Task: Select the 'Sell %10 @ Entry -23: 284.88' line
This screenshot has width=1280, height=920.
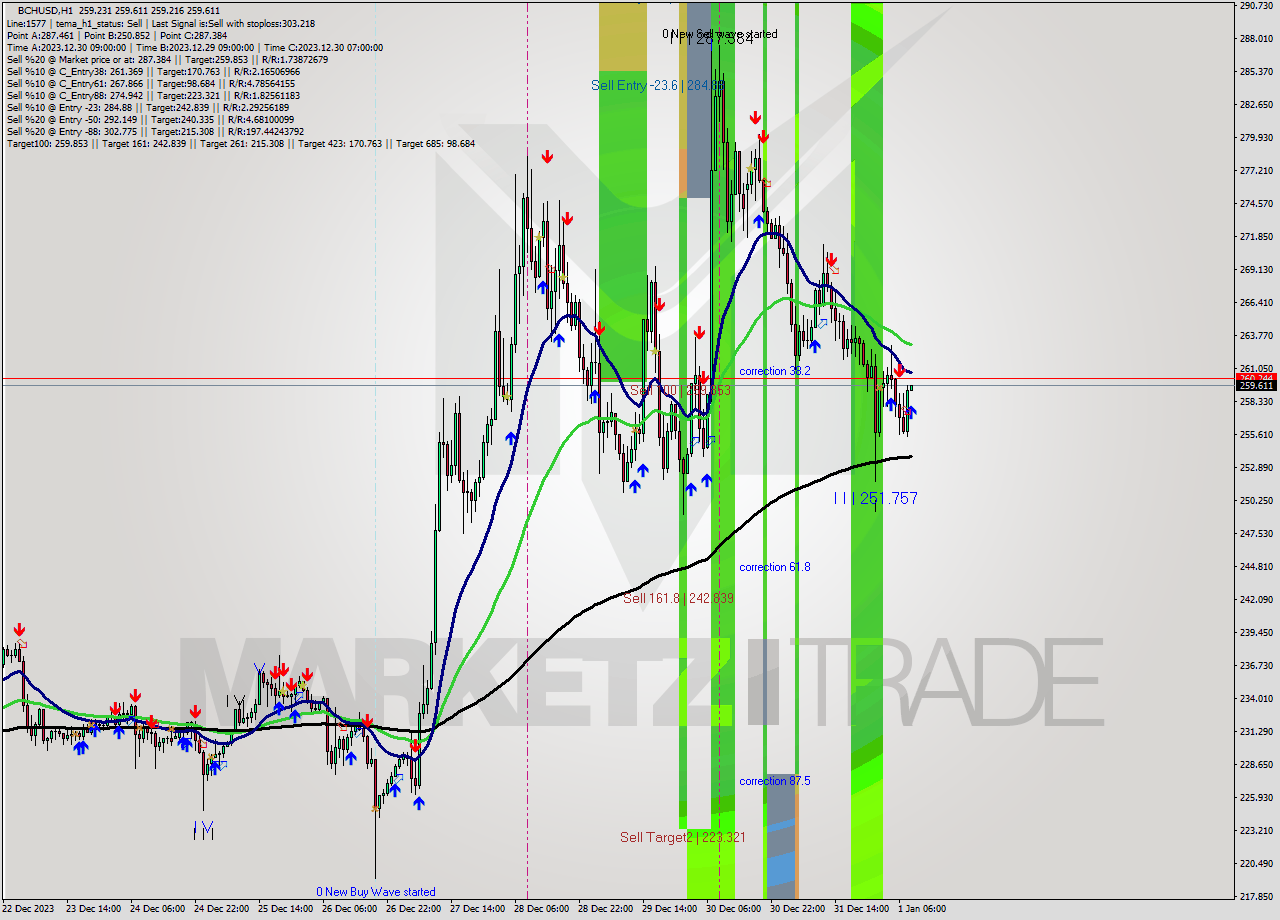Action: point(150,107)
